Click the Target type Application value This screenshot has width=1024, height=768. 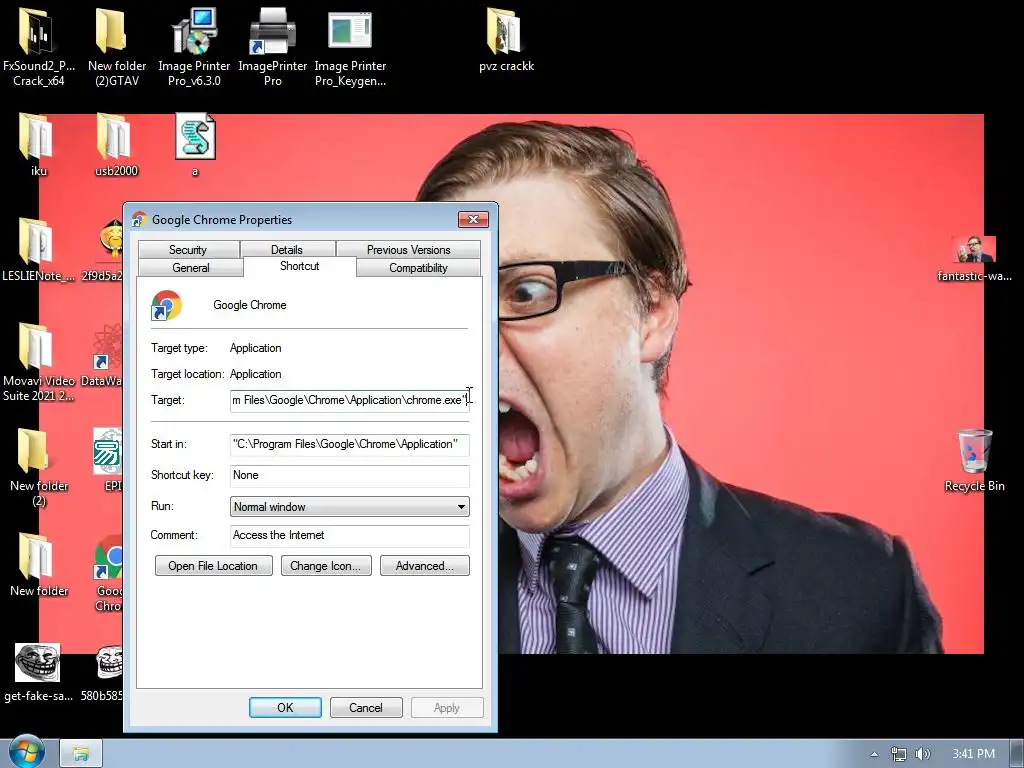click(x=255, y=348)
